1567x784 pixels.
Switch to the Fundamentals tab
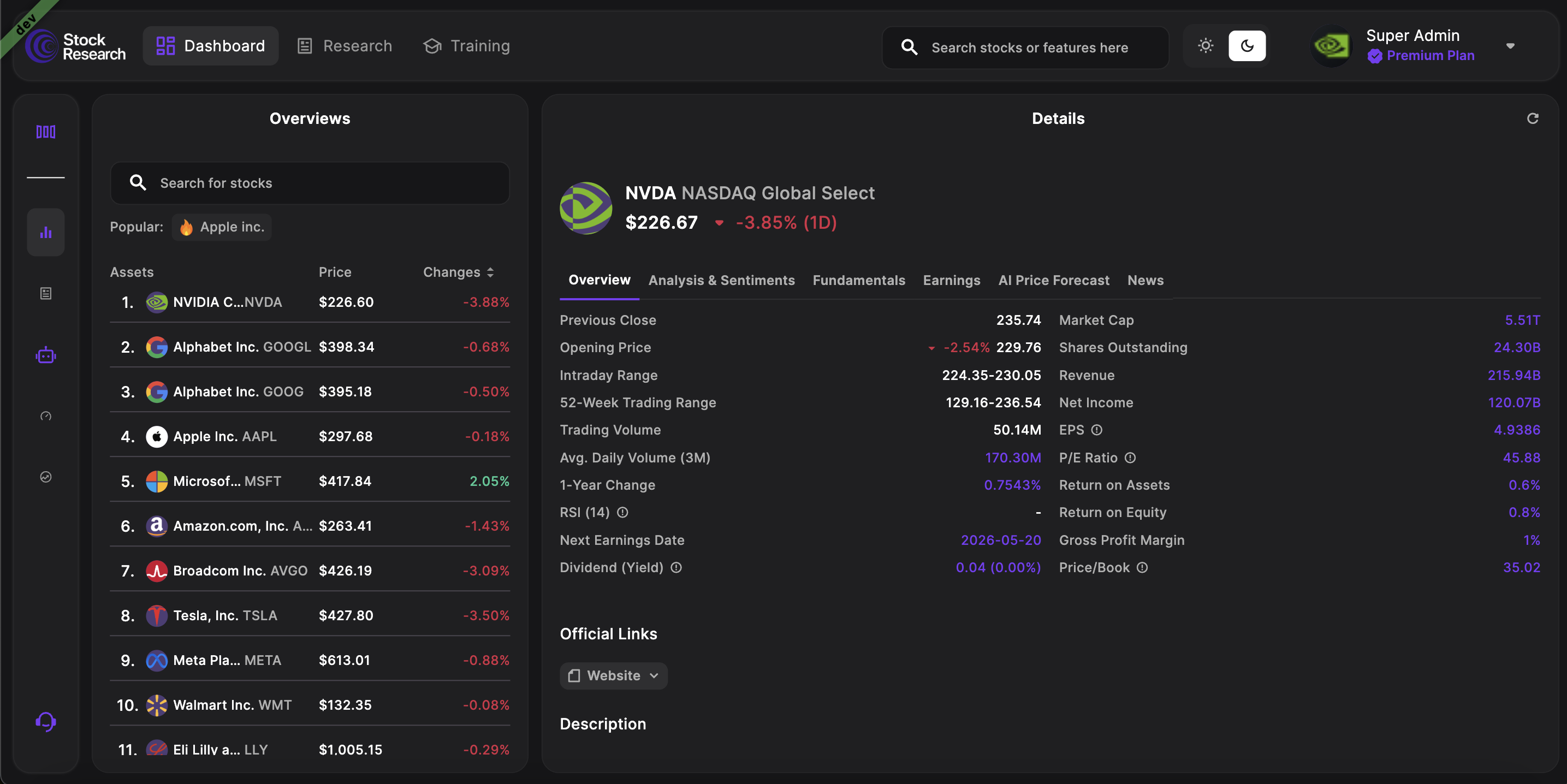pyautogui.click(x=858, y=281)
